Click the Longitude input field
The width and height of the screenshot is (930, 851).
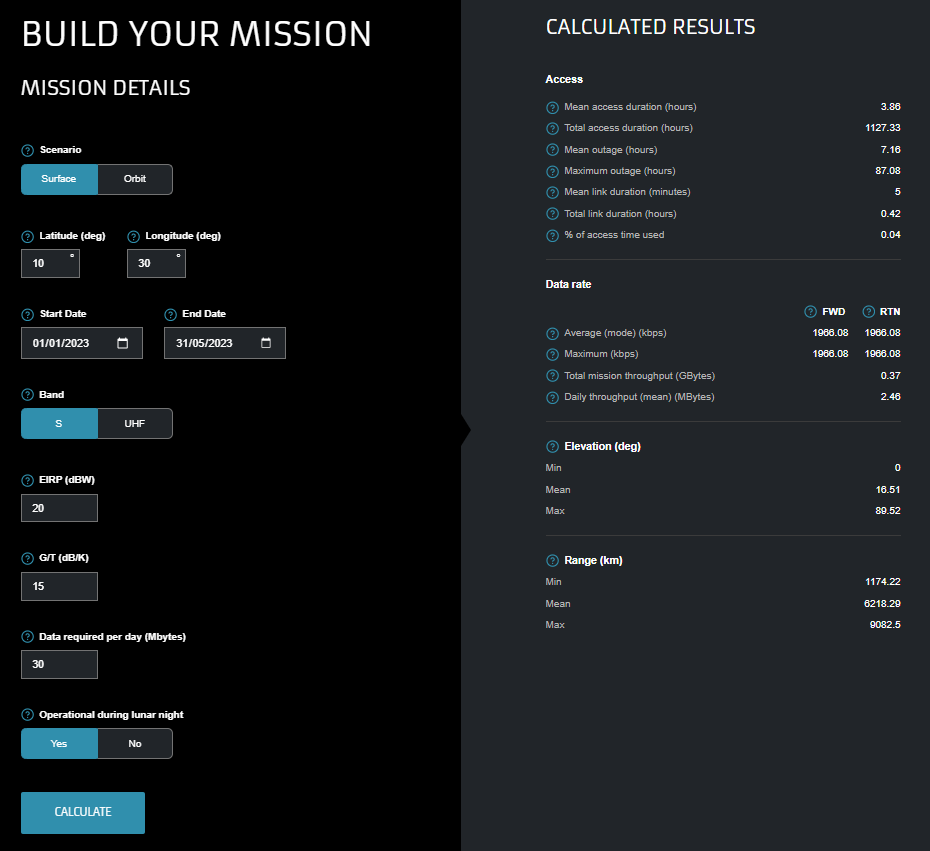pyautogui.click(x=151, y=264)
